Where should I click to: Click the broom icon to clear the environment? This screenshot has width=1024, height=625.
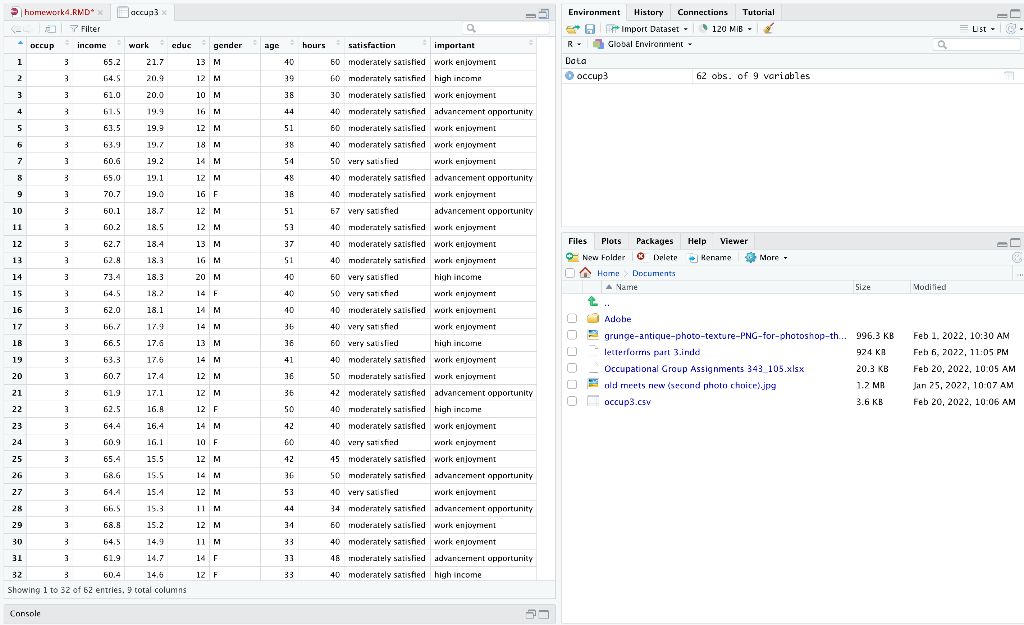(768, 28)
